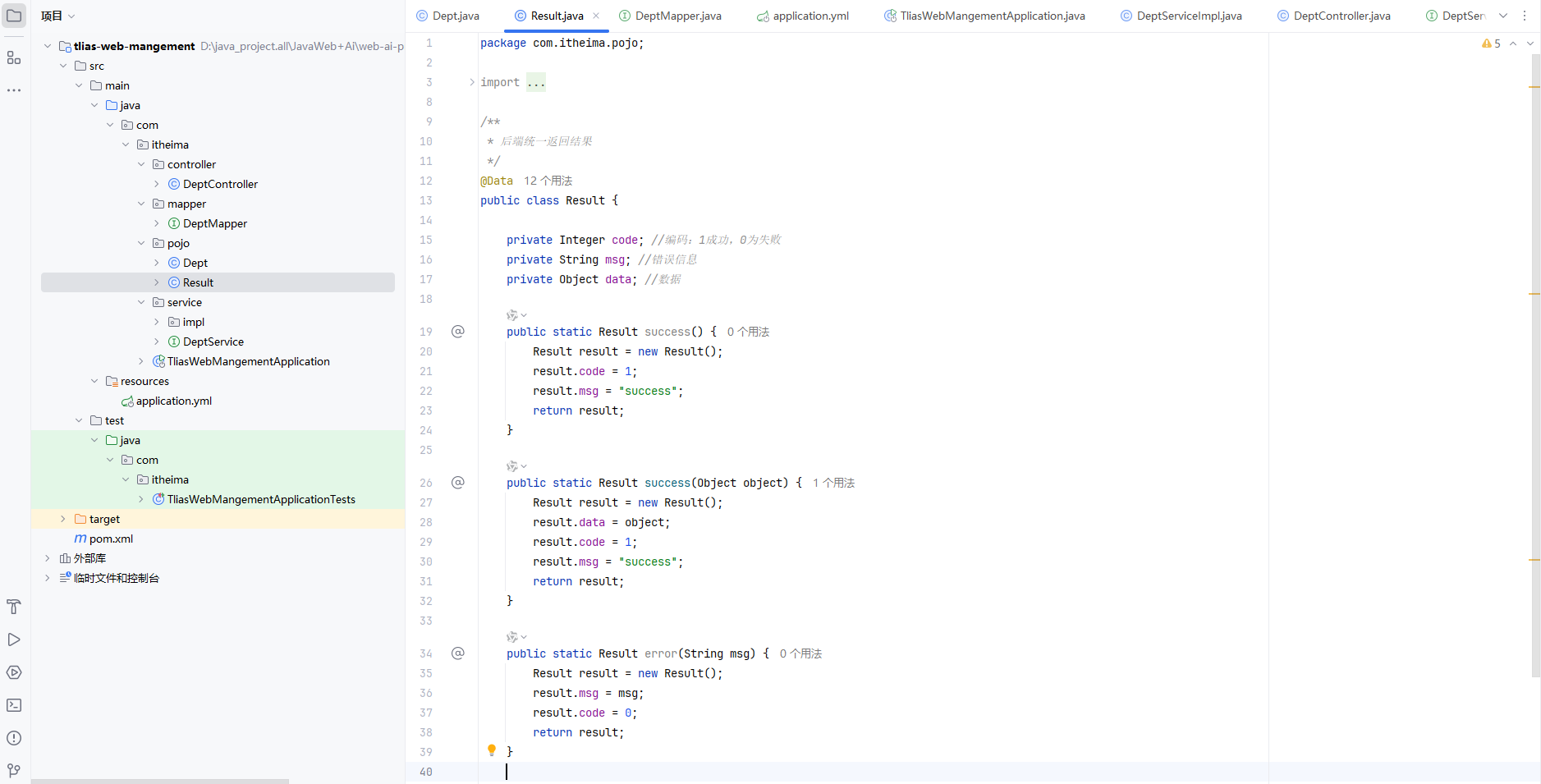This screenshot has height=784, width=1541.
Task: Select the Structure panel icon
Action: pos(14,57)
